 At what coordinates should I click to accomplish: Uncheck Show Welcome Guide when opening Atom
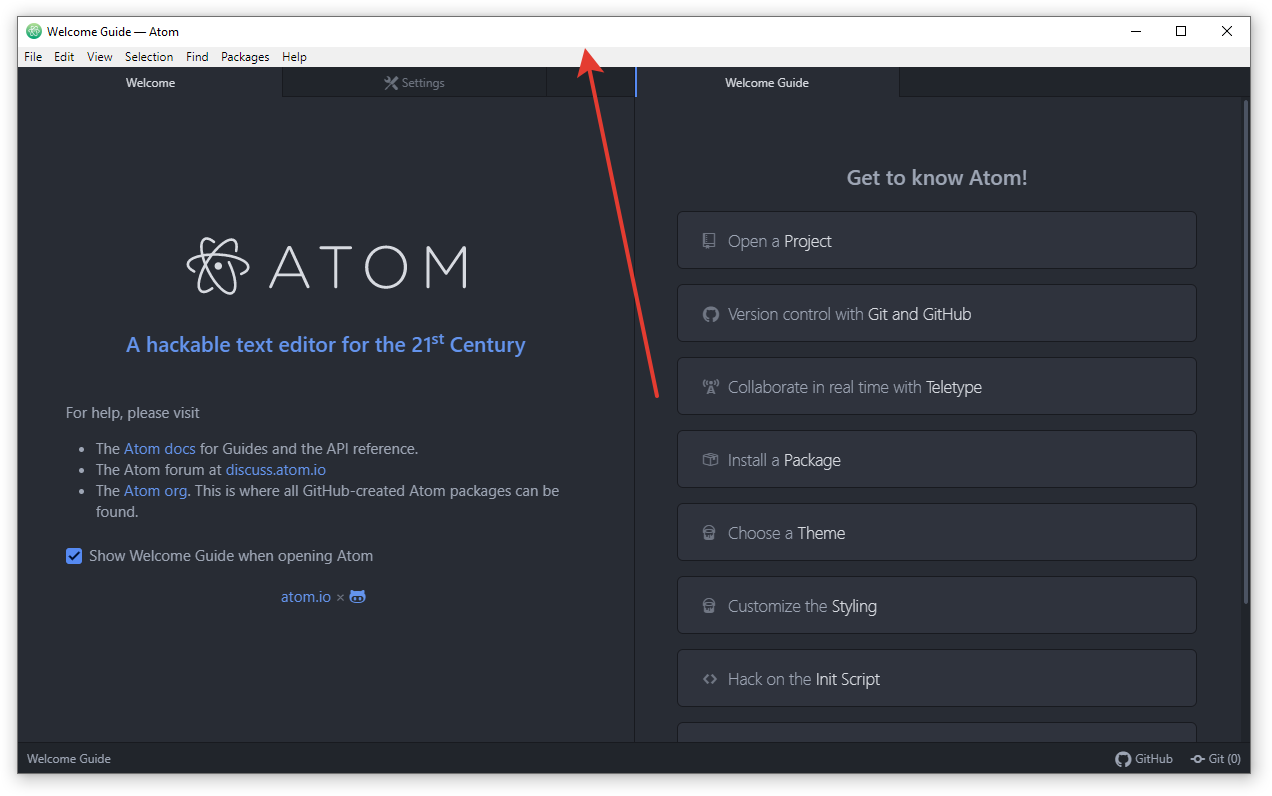pyautogui.click(x=74, y=556)
